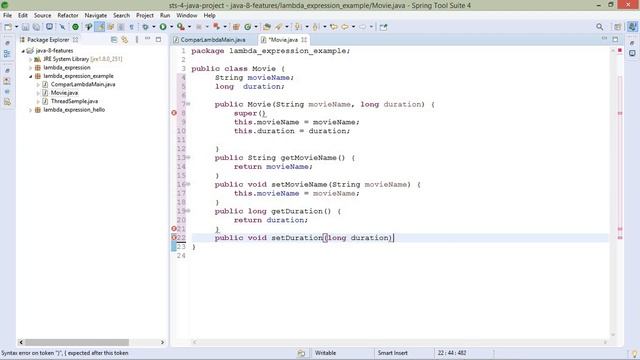Click the Open Type toolbar icon
The height and width of the screenshot is (360, 640).
coord(267,27)
